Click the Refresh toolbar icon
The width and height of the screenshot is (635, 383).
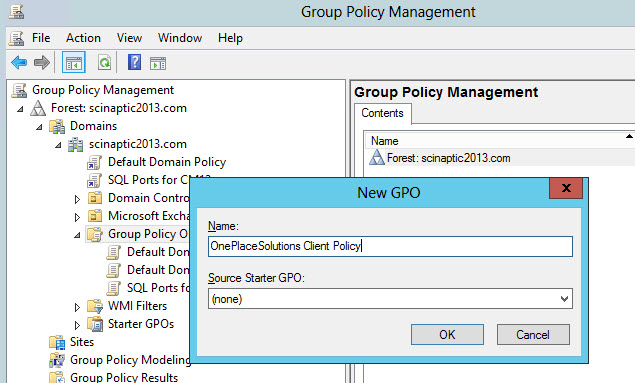pyautogui.click(x=104, y=63)
